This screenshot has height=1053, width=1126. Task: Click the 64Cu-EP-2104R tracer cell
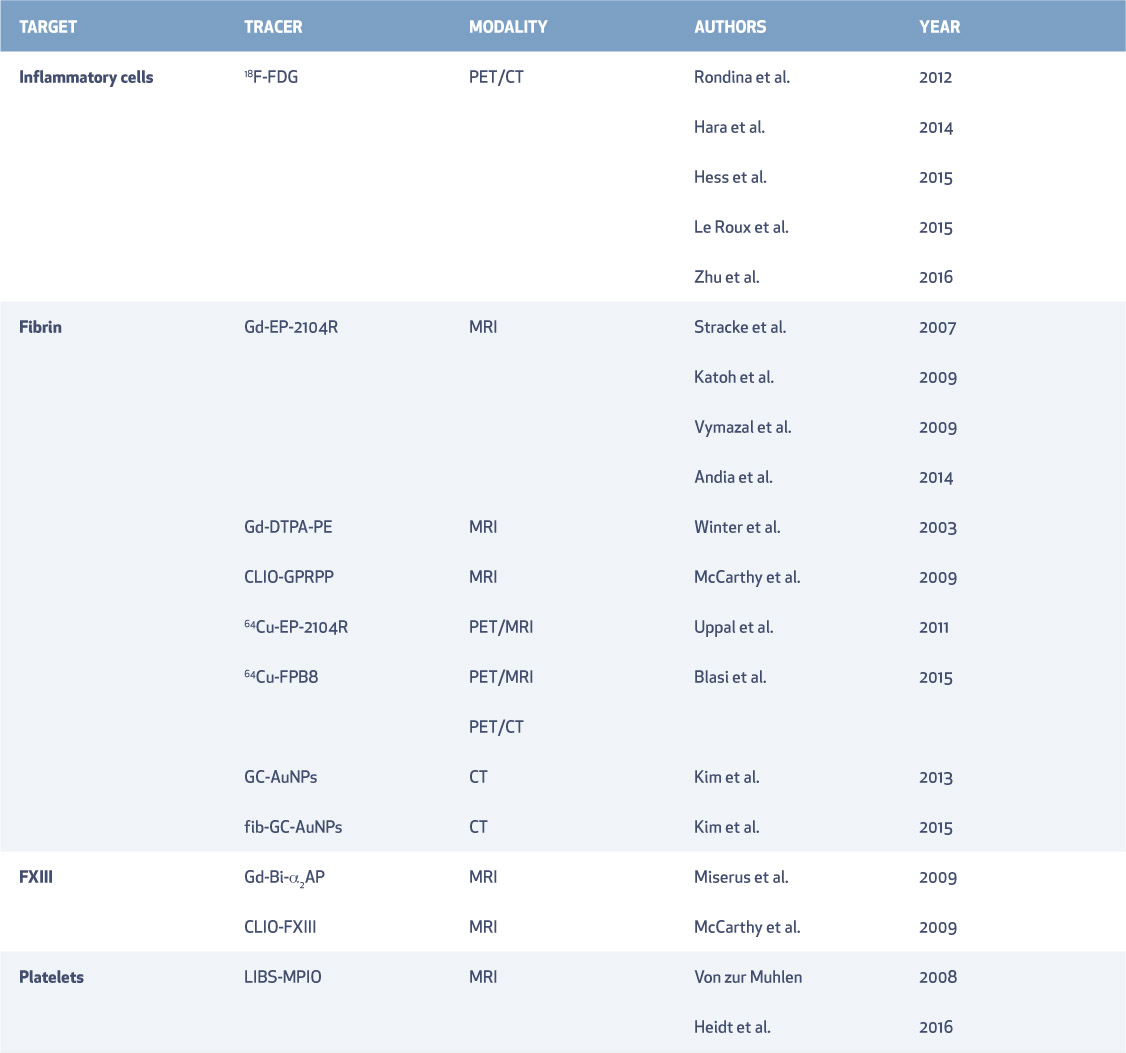click(x=296, y=627)
